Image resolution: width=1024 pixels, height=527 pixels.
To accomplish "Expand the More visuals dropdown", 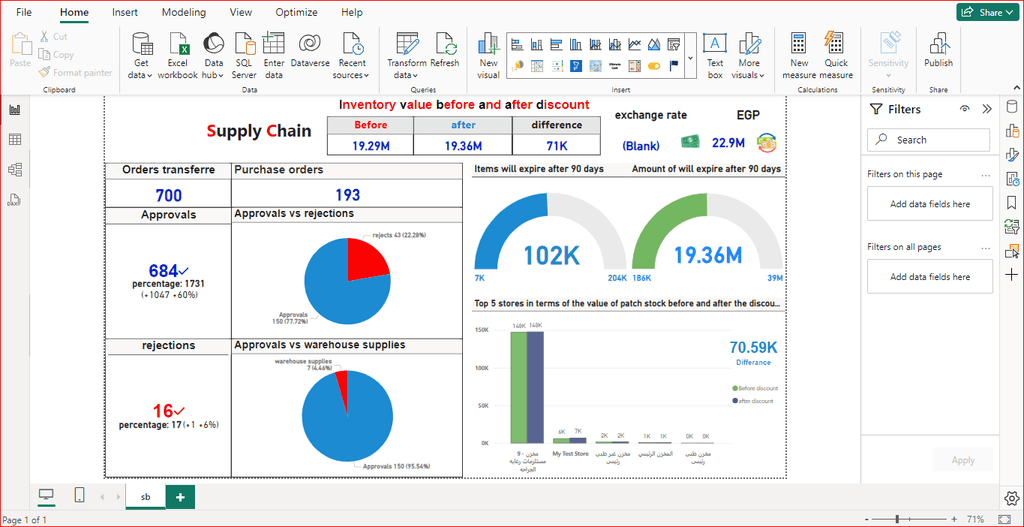I will point(748,56).
